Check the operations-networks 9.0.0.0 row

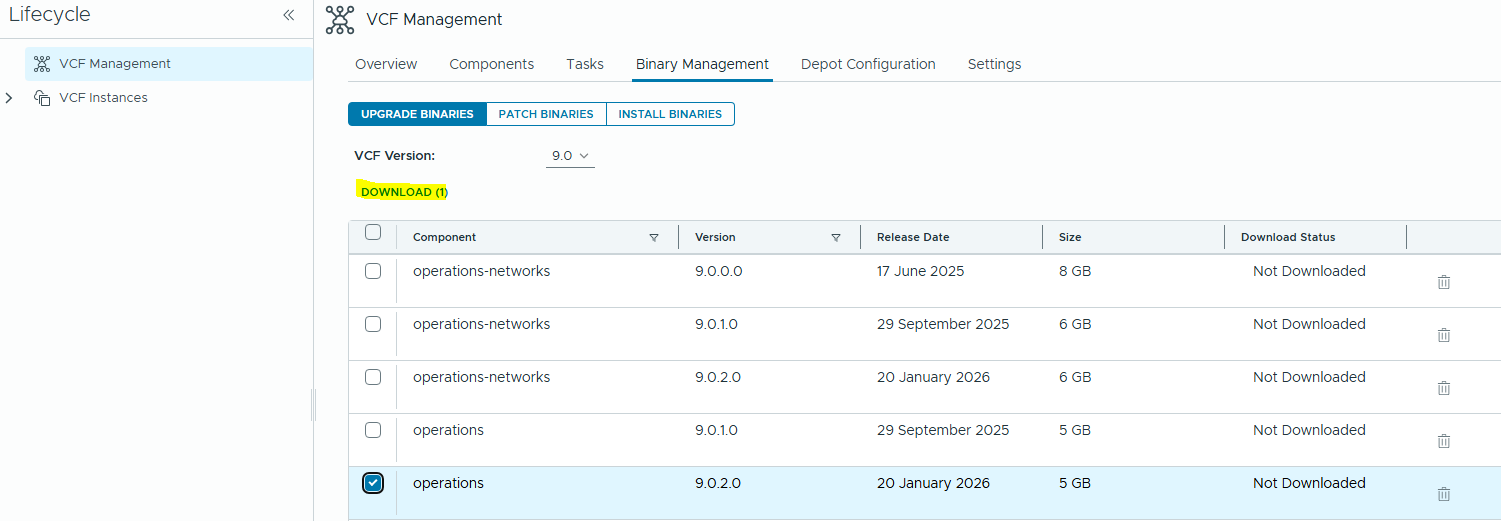[x=373, y=271]
